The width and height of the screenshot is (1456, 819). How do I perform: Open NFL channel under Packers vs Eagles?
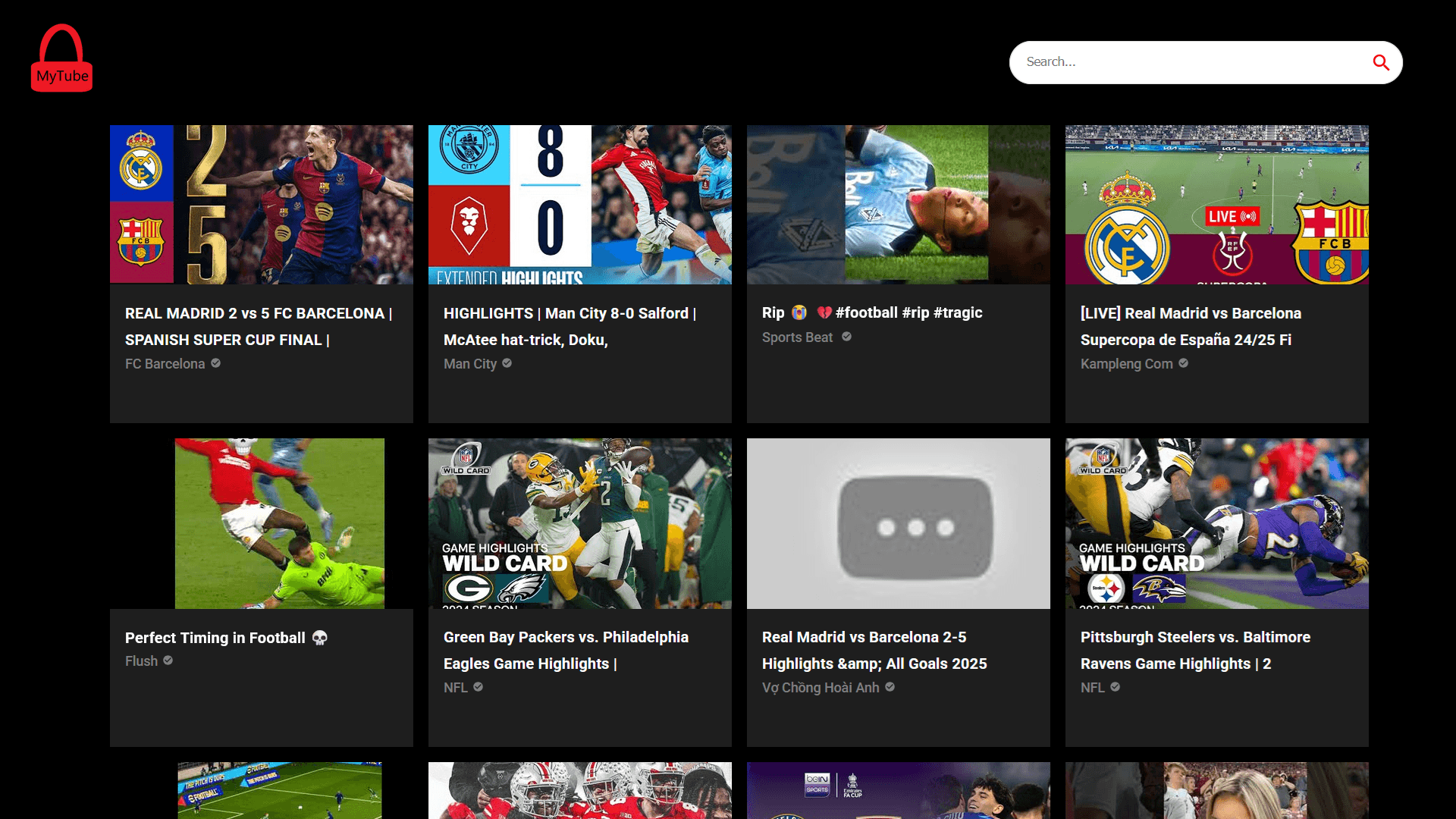tap(456, 688)
